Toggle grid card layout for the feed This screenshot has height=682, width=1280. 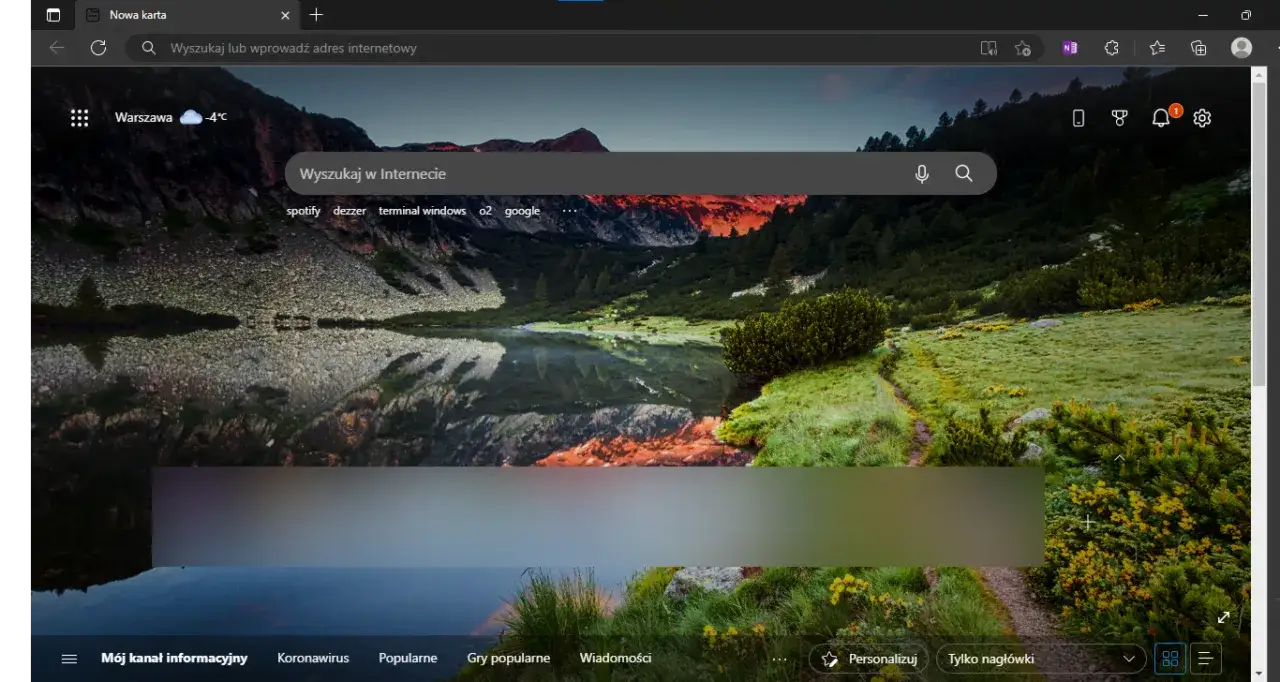point(1170,658)
